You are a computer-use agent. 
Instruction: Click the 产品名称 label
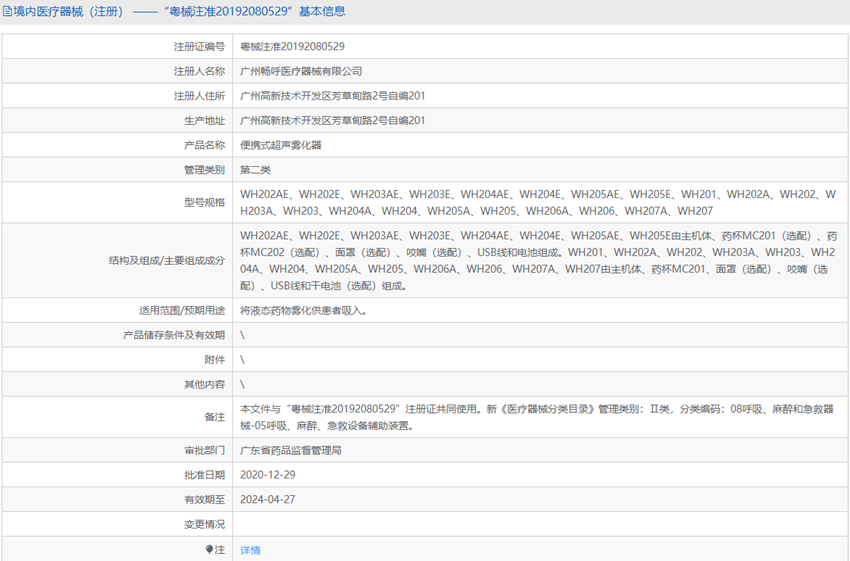click(x=204, y=145)
